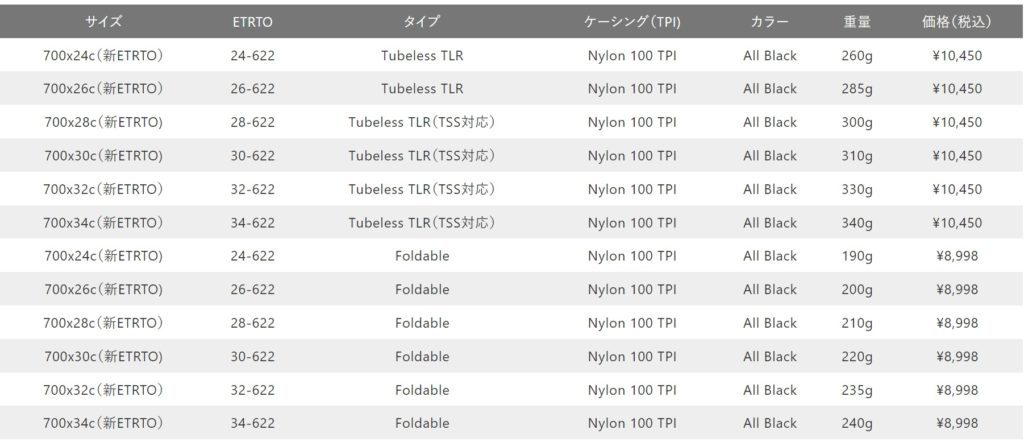The height and width of the screenshot is (442, 1024).
Task: Select the カラー column header
Action: [x=769, y=21]
